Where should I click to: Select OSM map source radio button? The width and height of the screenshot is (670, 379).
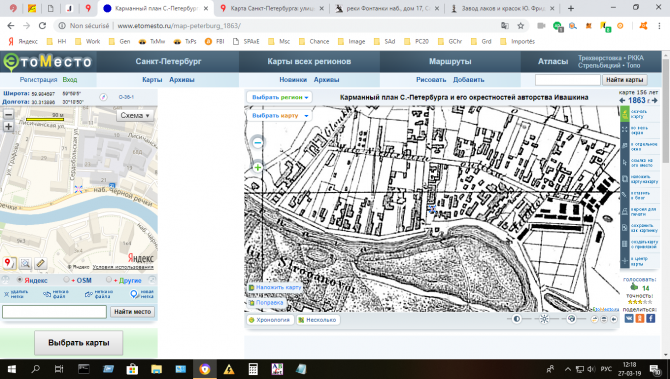[66, 280]
